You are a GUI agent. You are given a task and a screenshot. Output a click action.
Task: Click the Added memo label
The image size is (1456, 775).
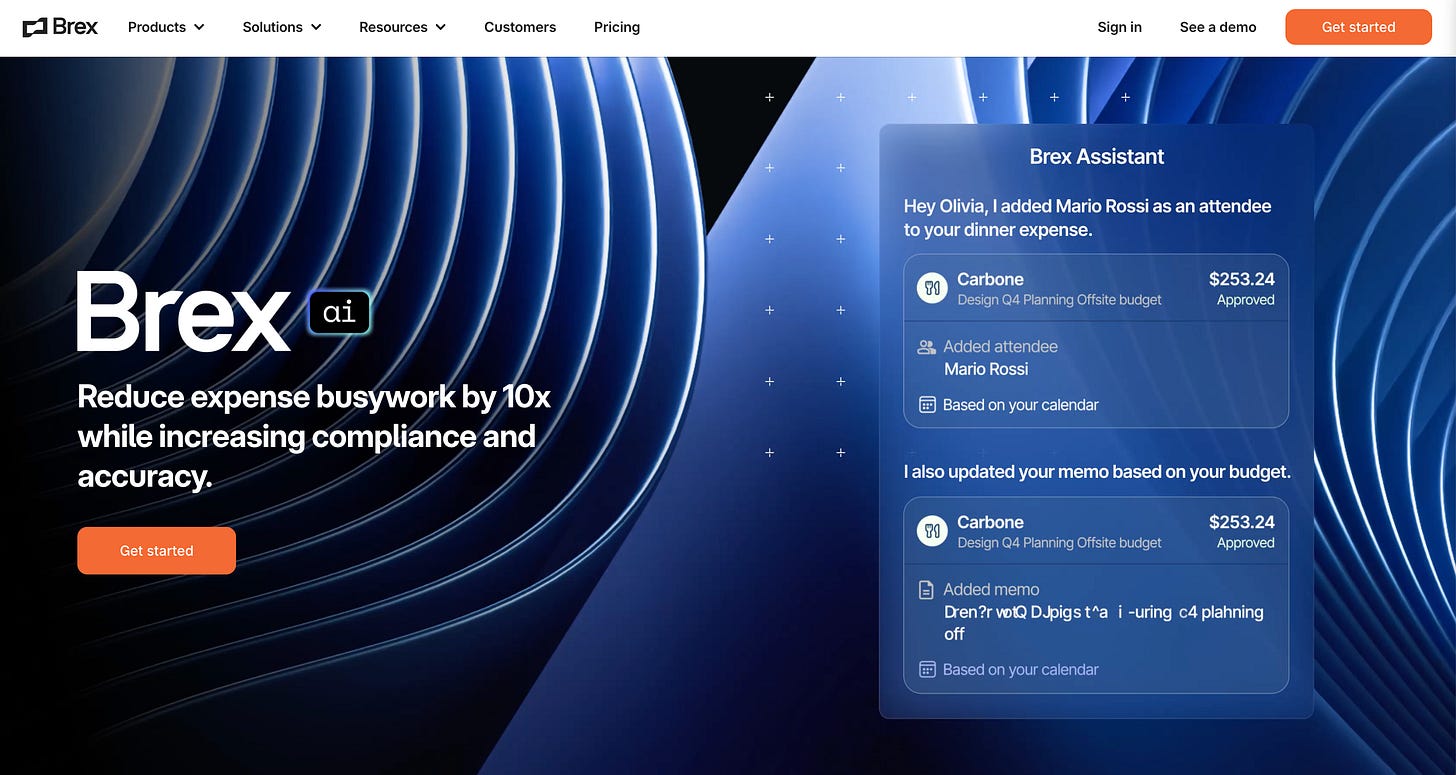(991, 590)
